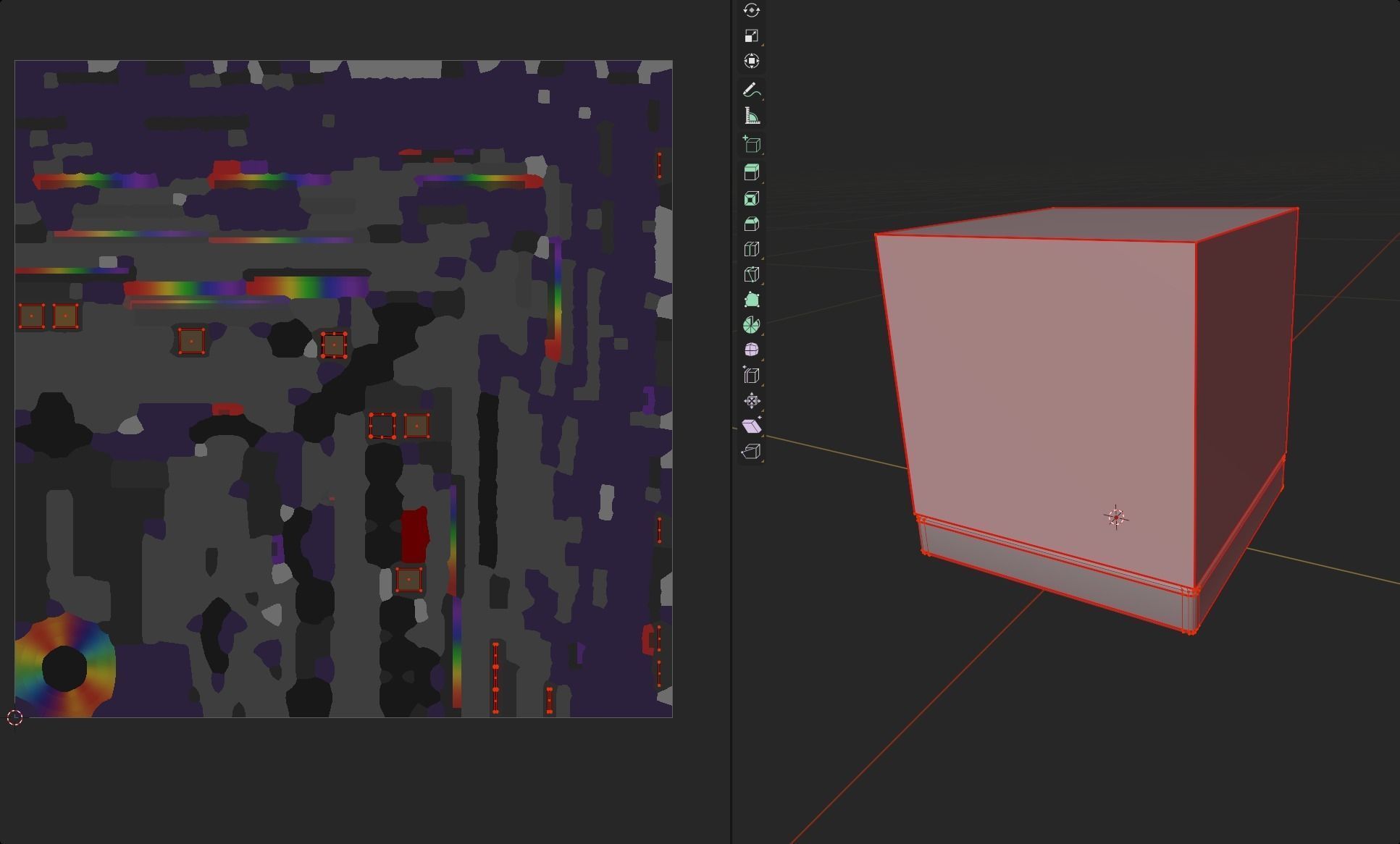Select the Transform tool
1400x844 pixels.
coord(751,62)
